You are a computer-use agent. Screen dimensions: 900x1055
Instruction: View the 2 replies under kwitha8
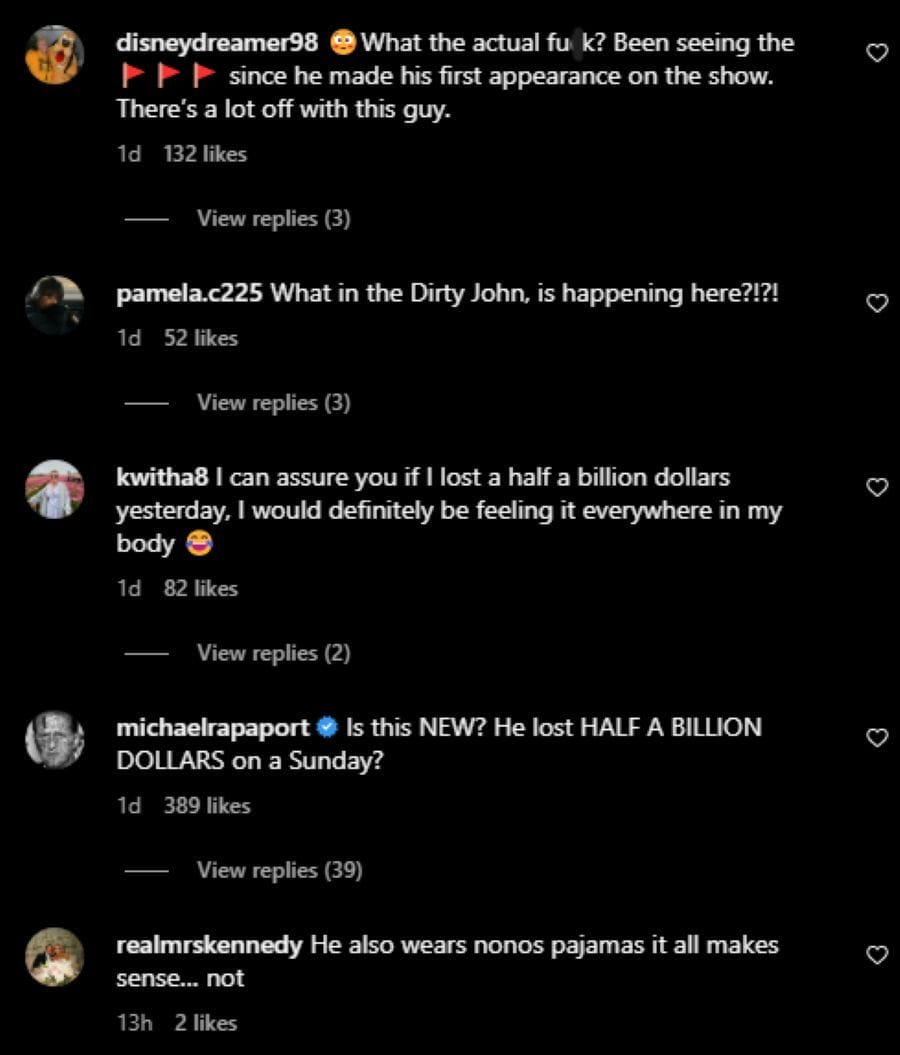tap(273, 653)
